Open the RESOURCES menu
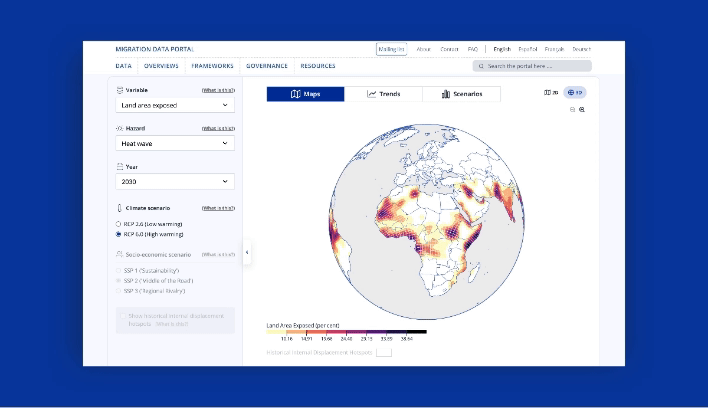708x408 pixels. coord(318,66)
